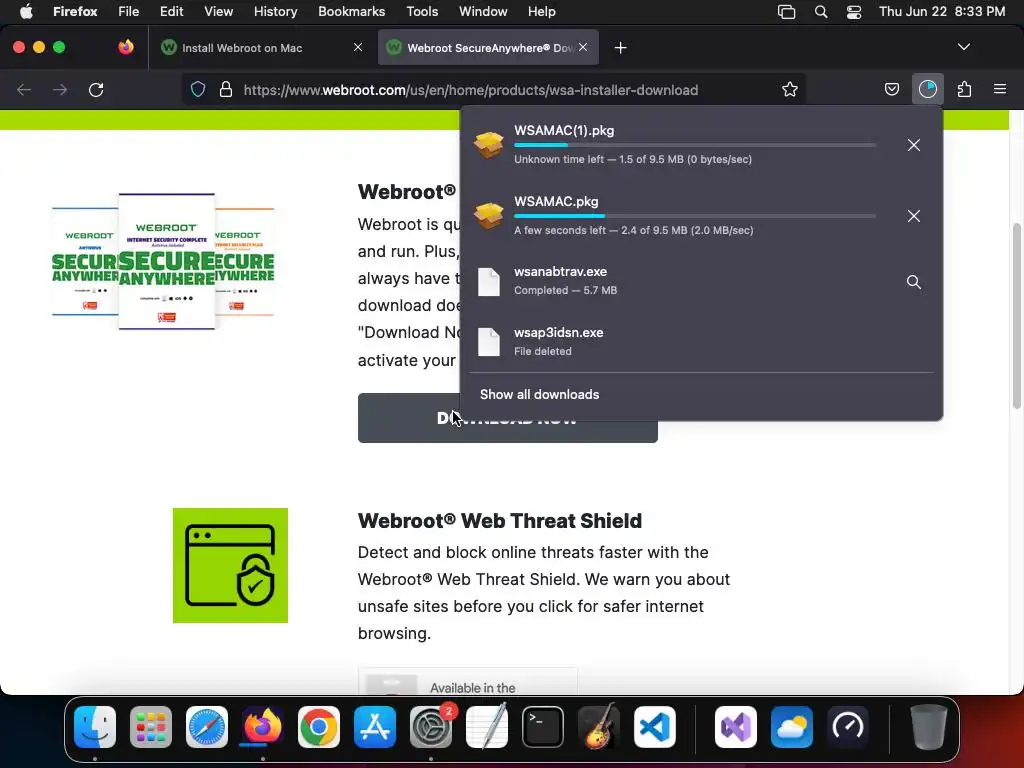
Task: Open macOS Spotlight search
Action: pos(821,12)
